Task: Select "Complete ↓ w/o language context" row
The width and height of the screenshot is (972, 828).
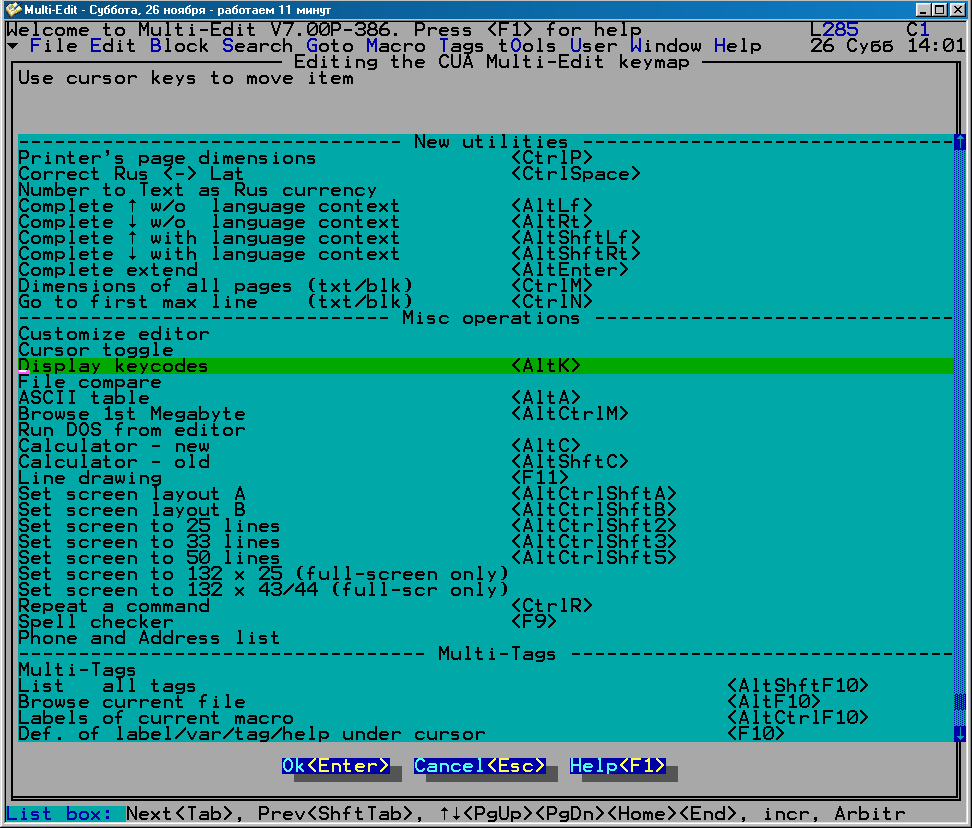Action: point(485,222)
